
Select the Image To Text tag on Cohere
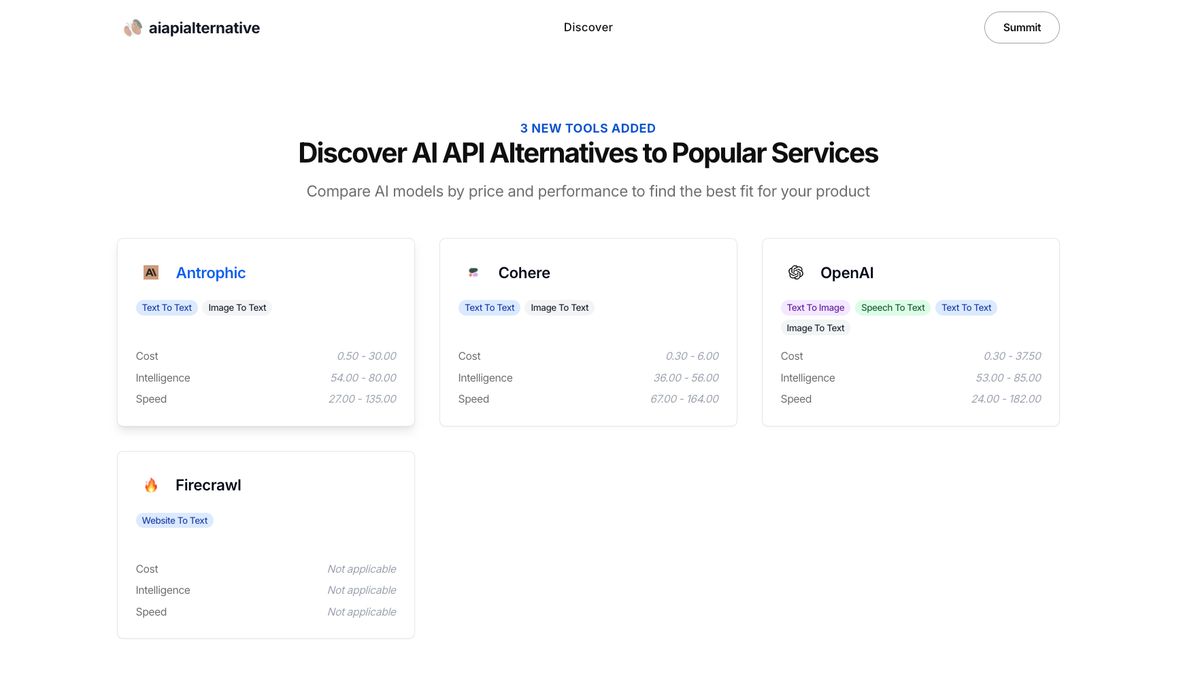(559, 307)
